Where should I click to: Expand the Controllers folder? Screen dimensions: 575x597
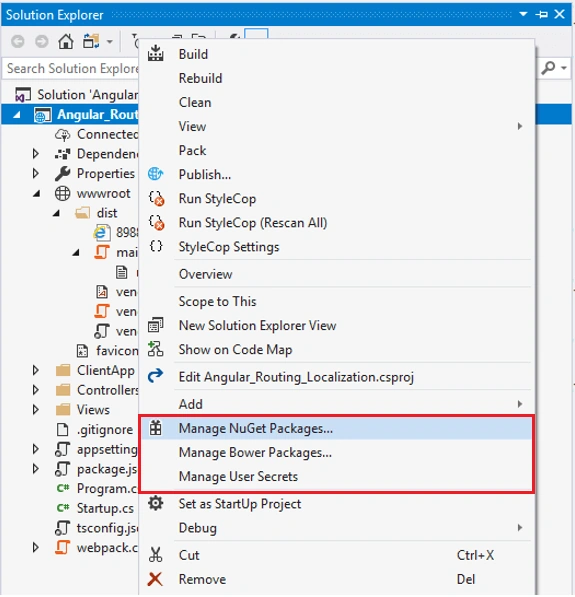tap(35, 390)
